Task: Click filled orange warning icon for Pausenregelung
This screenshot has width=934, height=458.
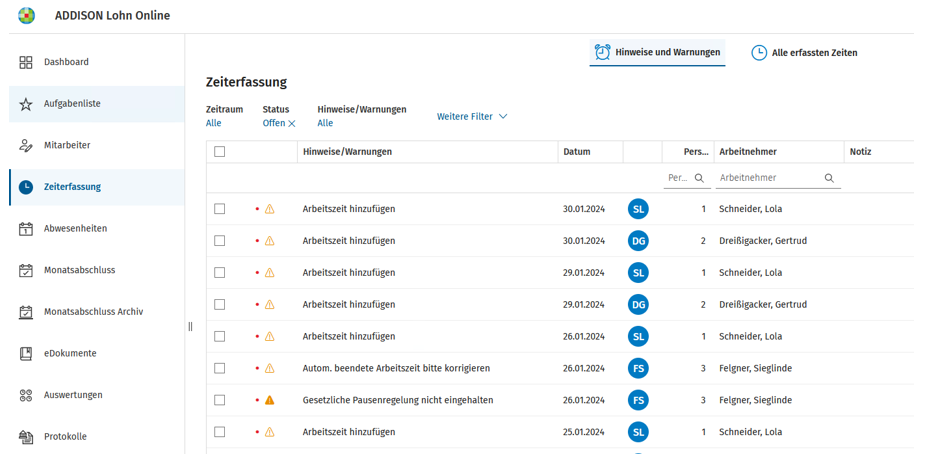Action: coord(269,400)
